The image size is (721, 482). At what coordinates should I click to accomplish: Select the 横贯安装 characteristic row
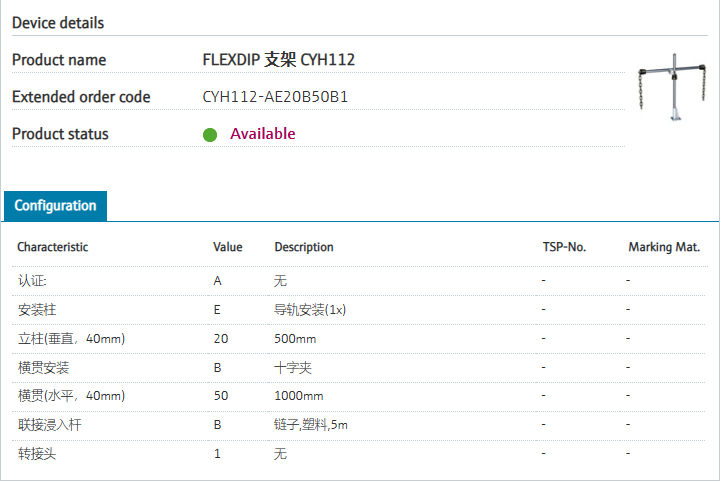click(x=44, y=368)
